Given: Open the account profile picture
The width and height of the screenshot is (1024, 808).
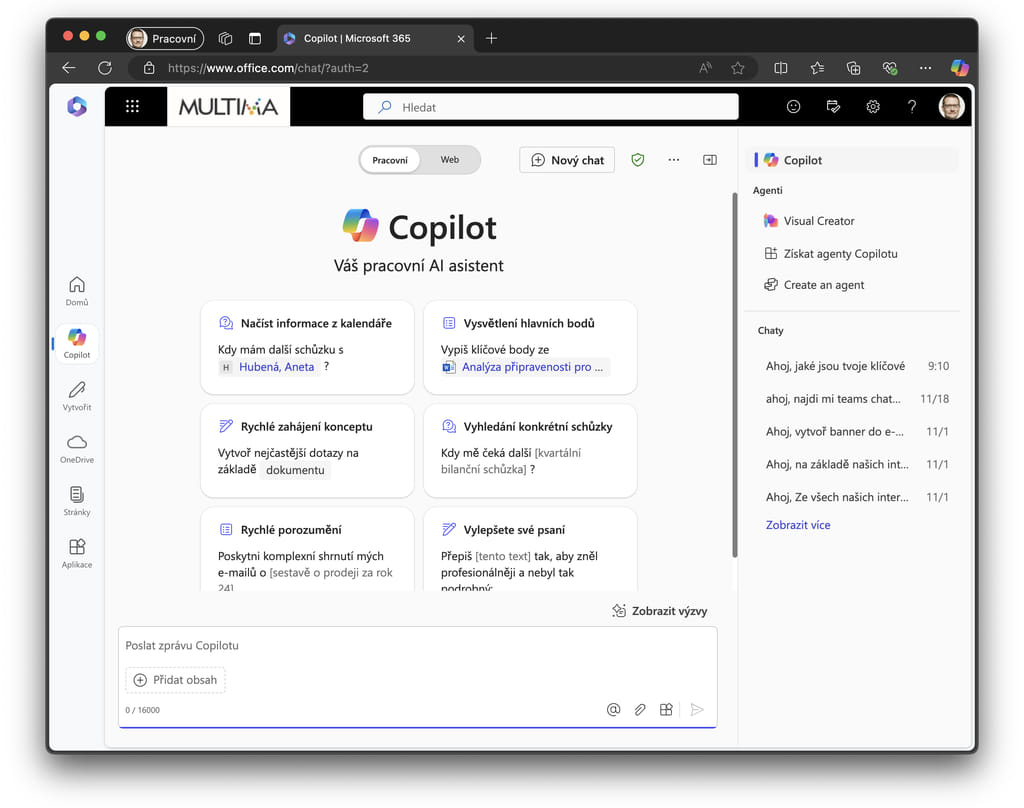Looking at the screenshot, I should 951,106.
